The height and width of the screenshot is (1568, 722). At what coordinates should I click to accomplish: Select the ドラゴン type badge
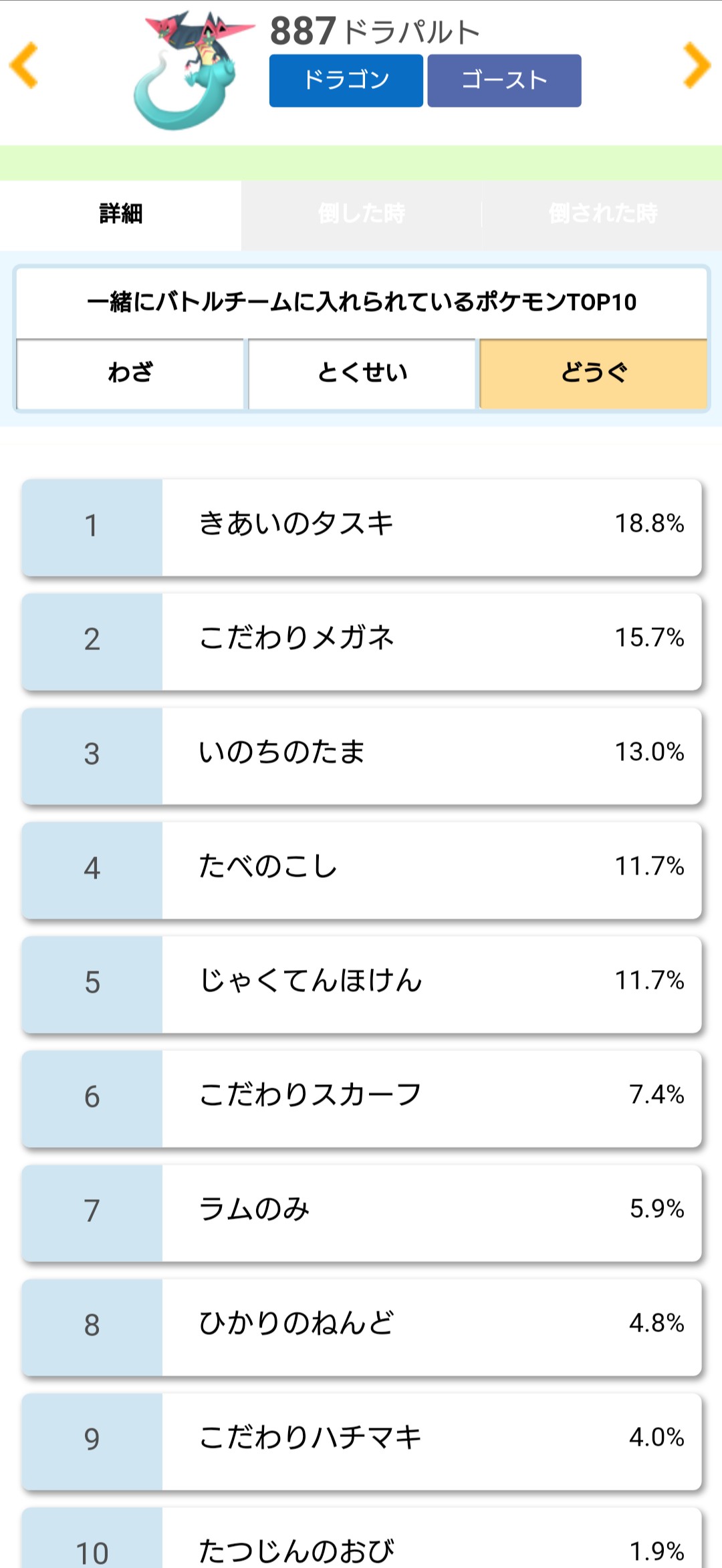pyautogui.click(x=346, y=81)
